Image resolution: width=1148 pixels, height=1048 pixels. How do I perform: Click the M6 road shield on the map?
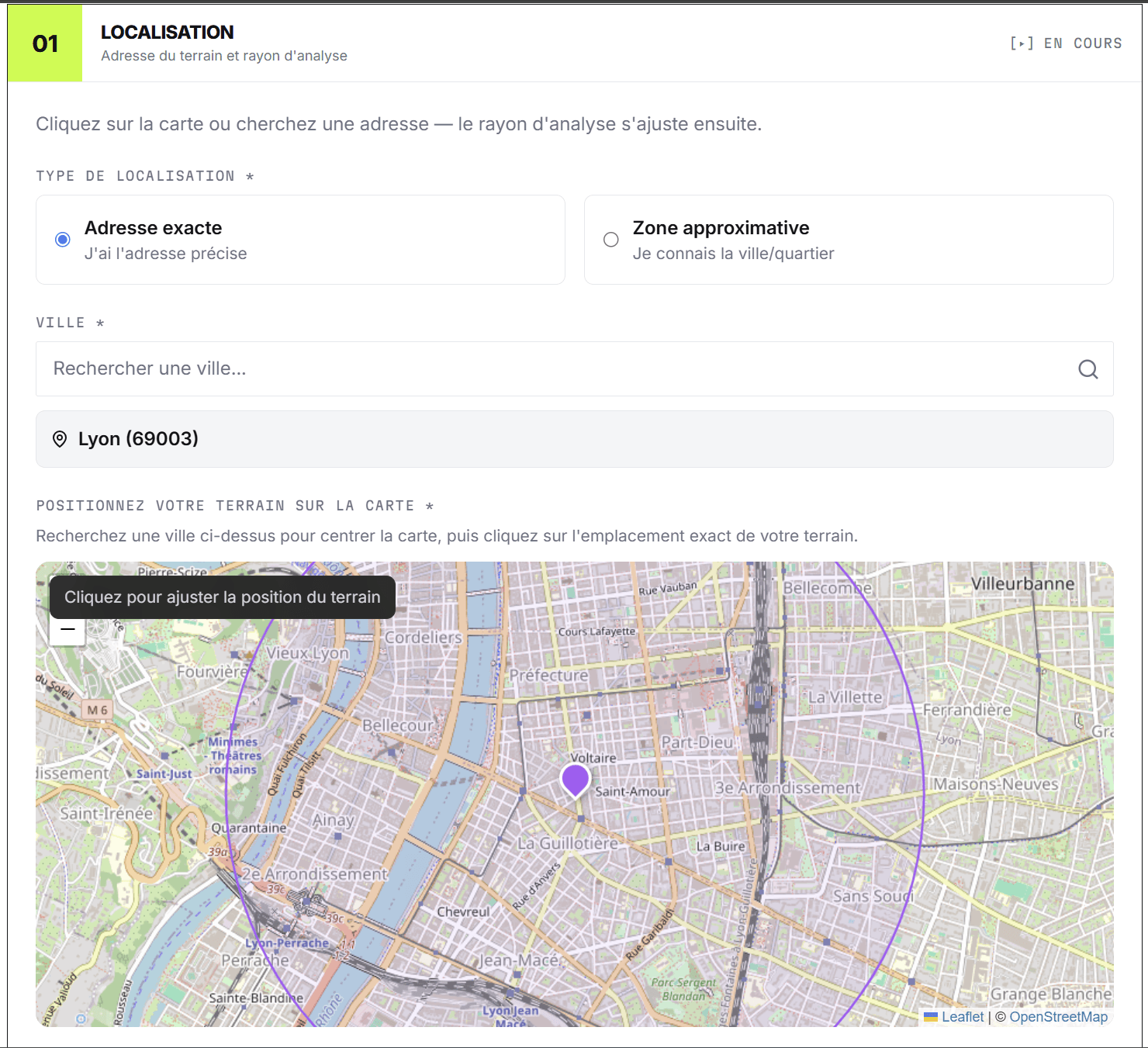(98, 710)
